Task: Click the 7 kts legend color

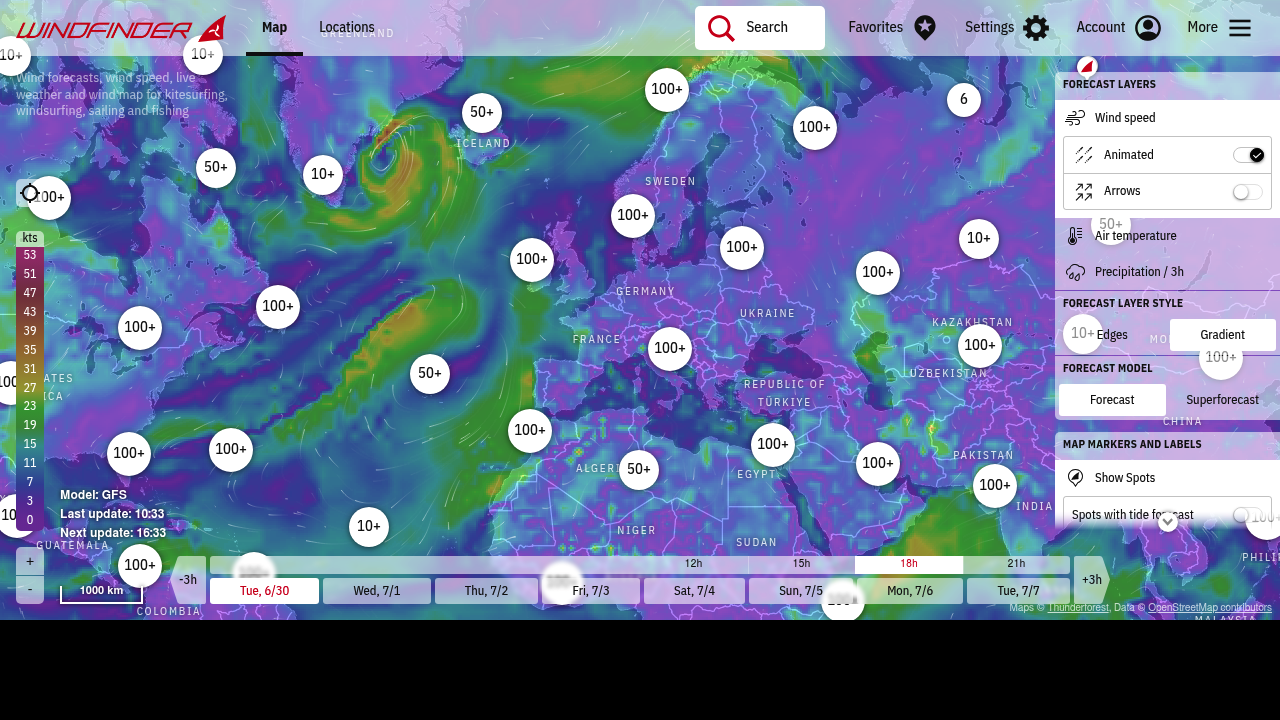Action: click(x=30, y=482)
